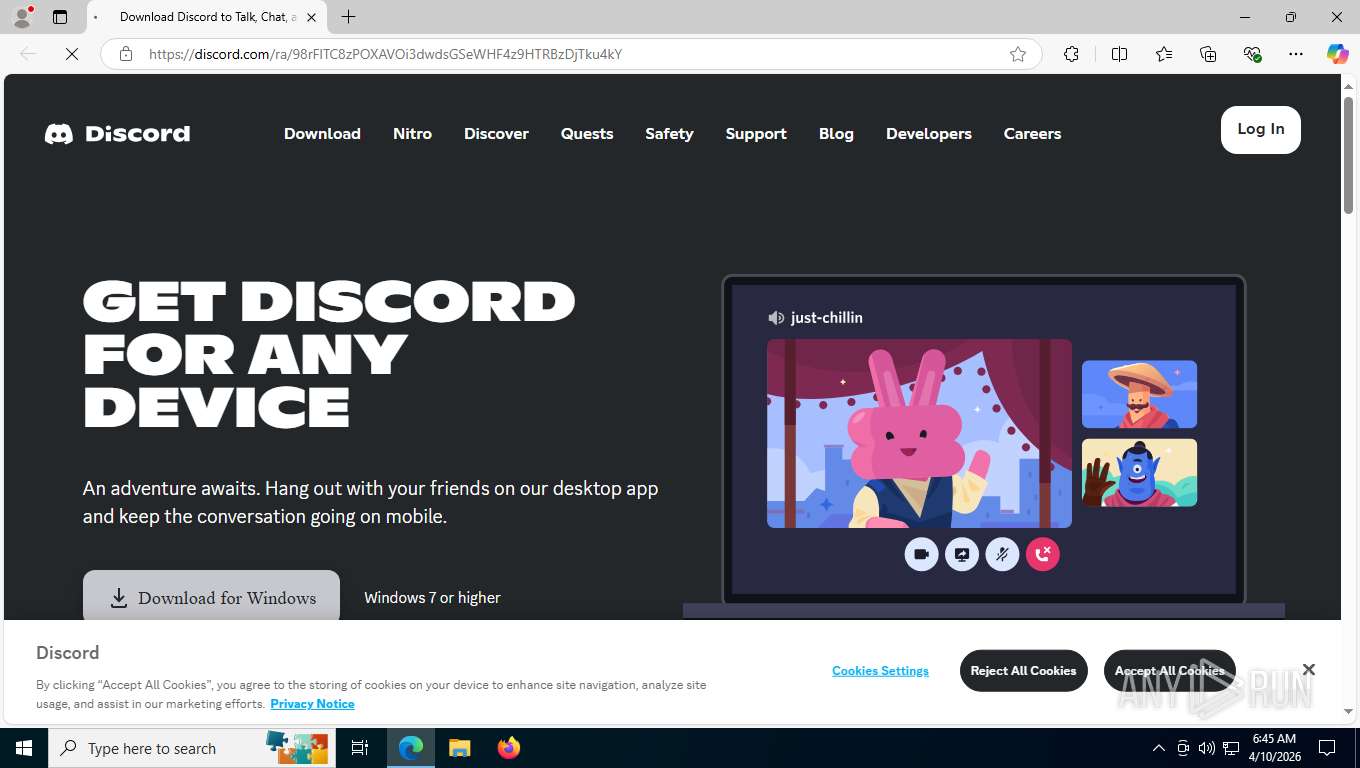1360x768 pixels.
Task: Toggle split screen view icon
Action: pos(1119,54)
